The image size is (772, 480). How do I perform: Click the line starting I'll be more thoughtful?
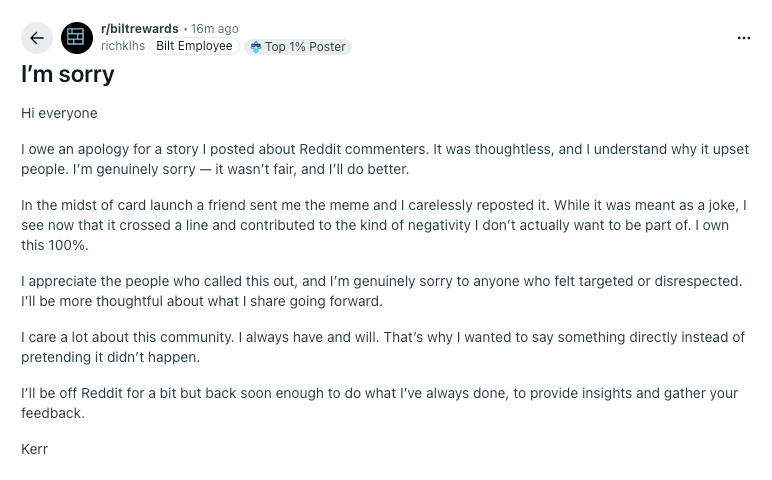[202, 301]
